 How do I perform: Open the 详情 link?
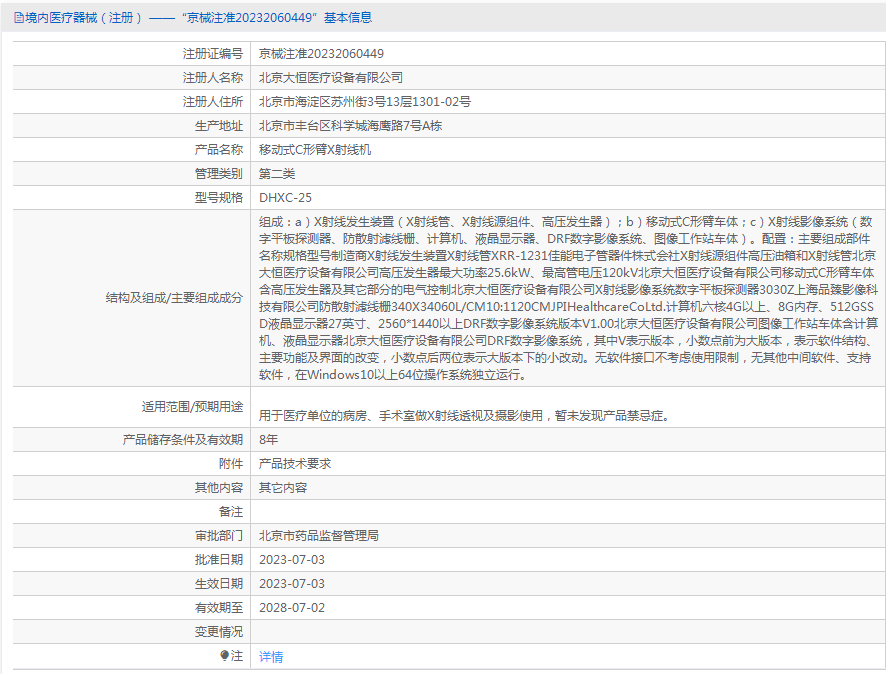point(271,656)
